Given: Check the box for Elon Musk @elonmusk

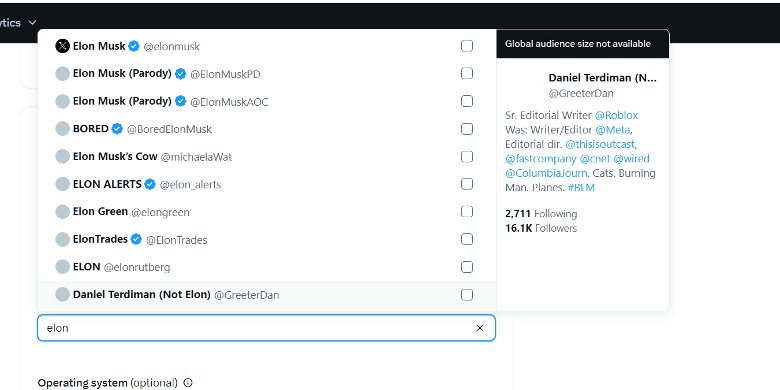Looking at the screenshot, I should [x=467, y=46].
